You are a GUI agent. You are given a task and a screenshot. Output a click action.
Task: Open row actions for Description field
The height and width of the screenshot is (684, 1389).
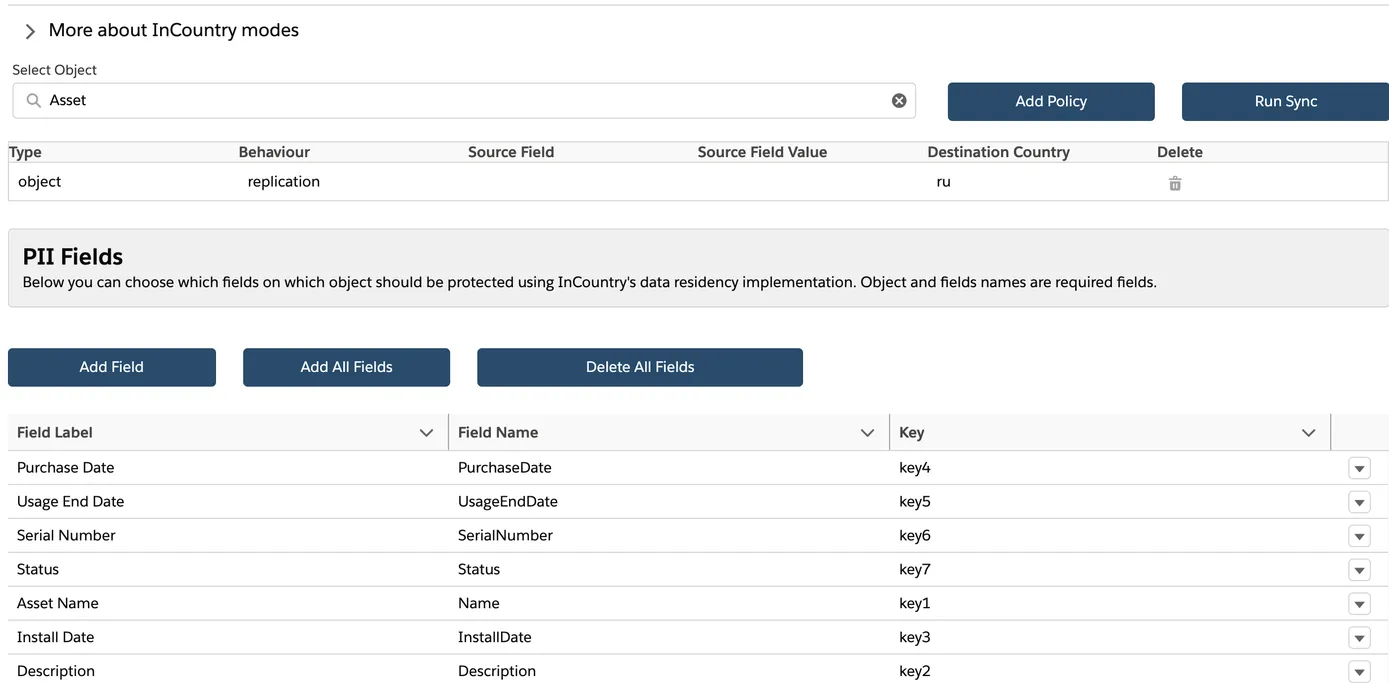pyautogui.click(x=1359, y=671)
